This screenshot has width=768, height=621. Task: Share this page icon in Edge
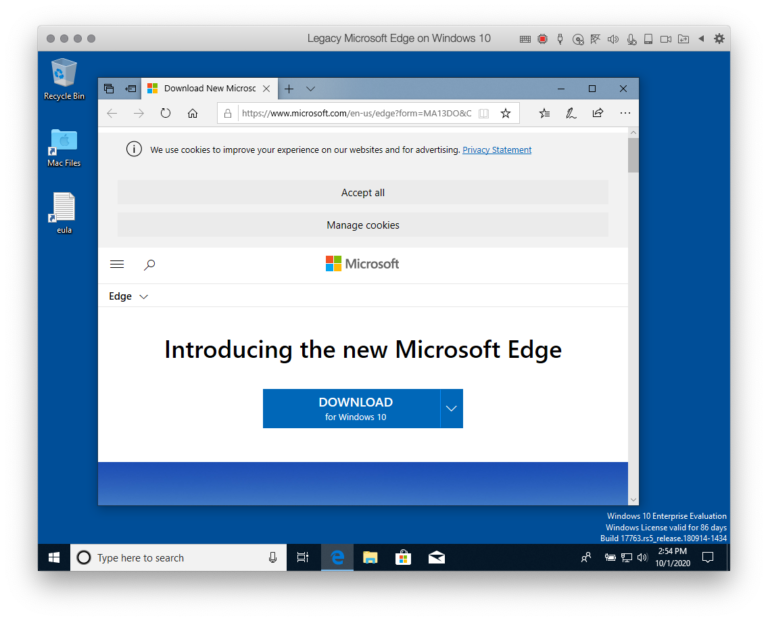point(598,113)
